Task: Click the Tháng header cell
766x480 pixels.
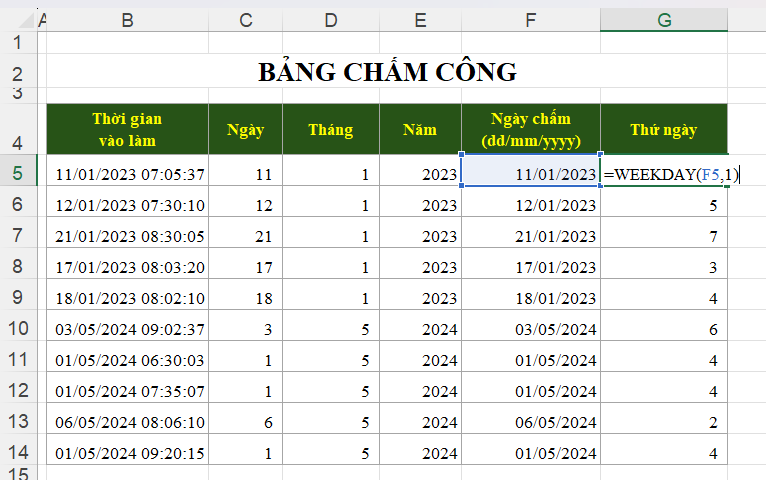Action: tap(330, 129)
